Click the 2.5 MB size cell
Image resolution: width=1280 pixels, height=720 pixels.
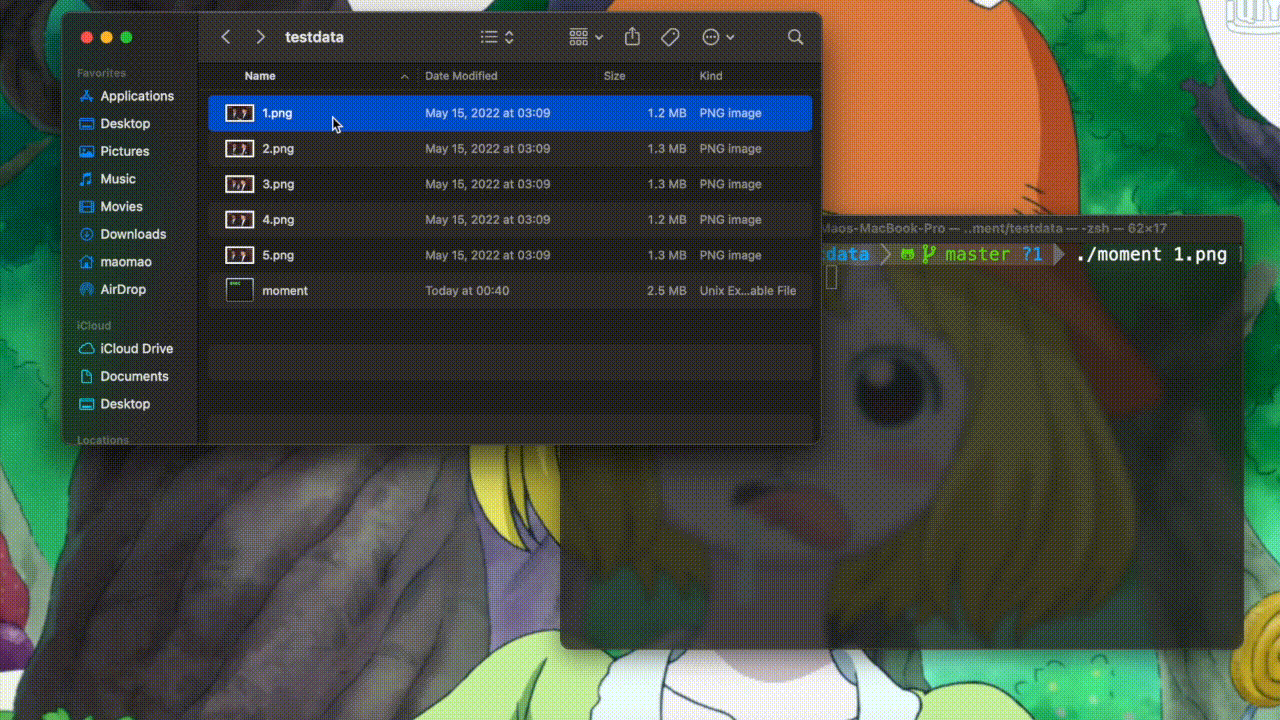pos(667,291)
